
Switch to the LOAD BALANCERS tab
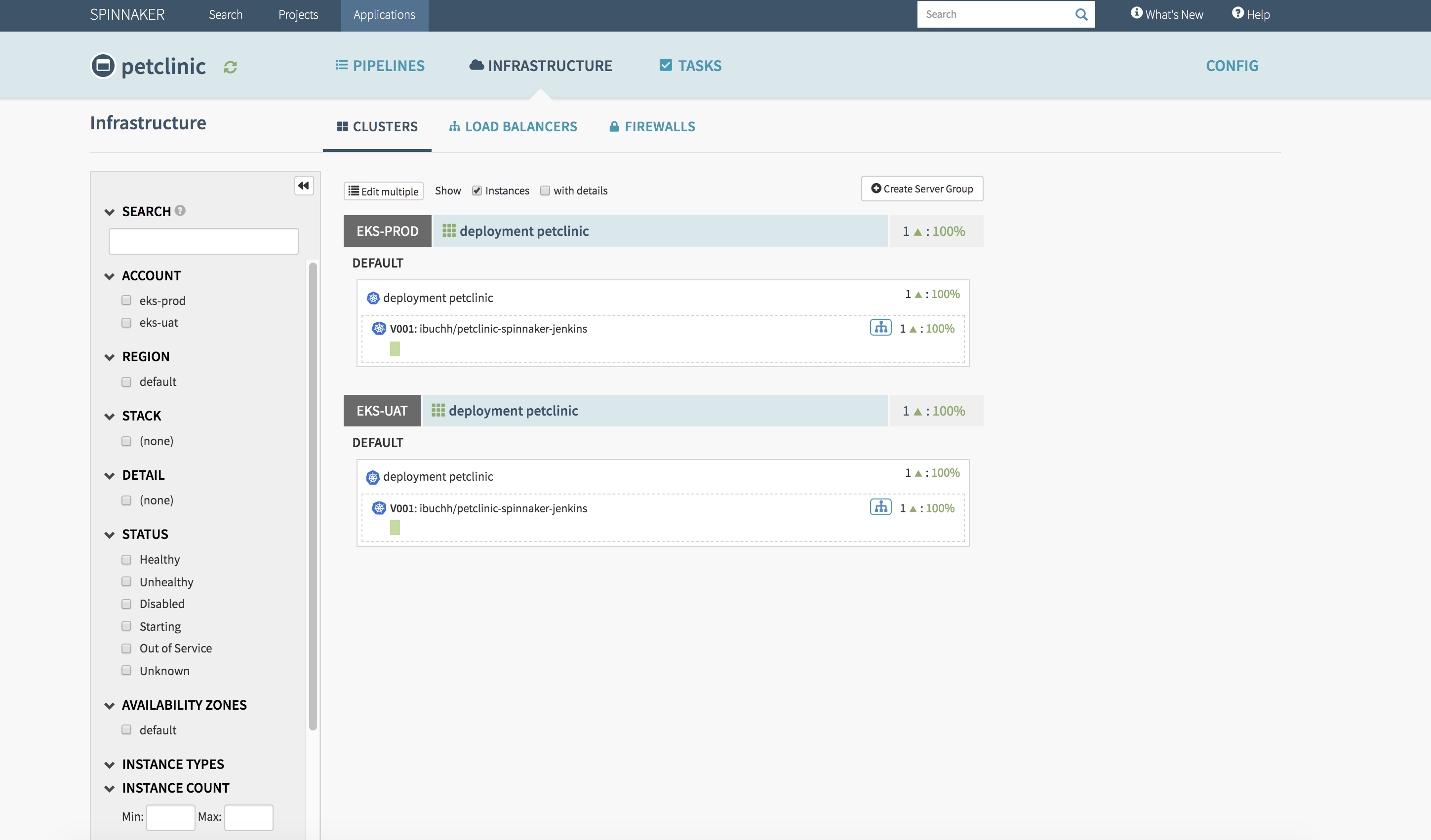click(x=513, y=126)
